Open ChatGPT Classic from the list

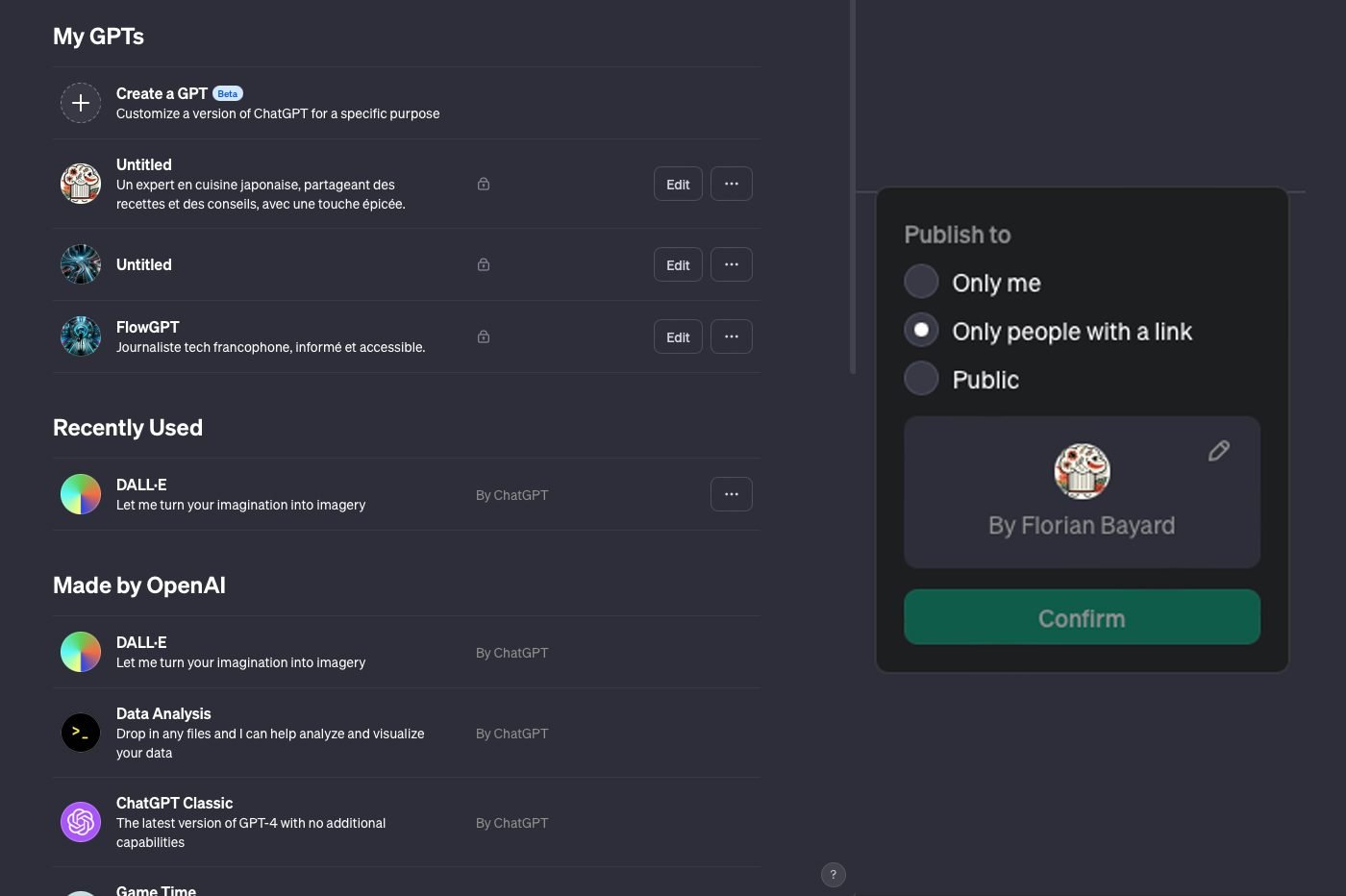point(174,803)
